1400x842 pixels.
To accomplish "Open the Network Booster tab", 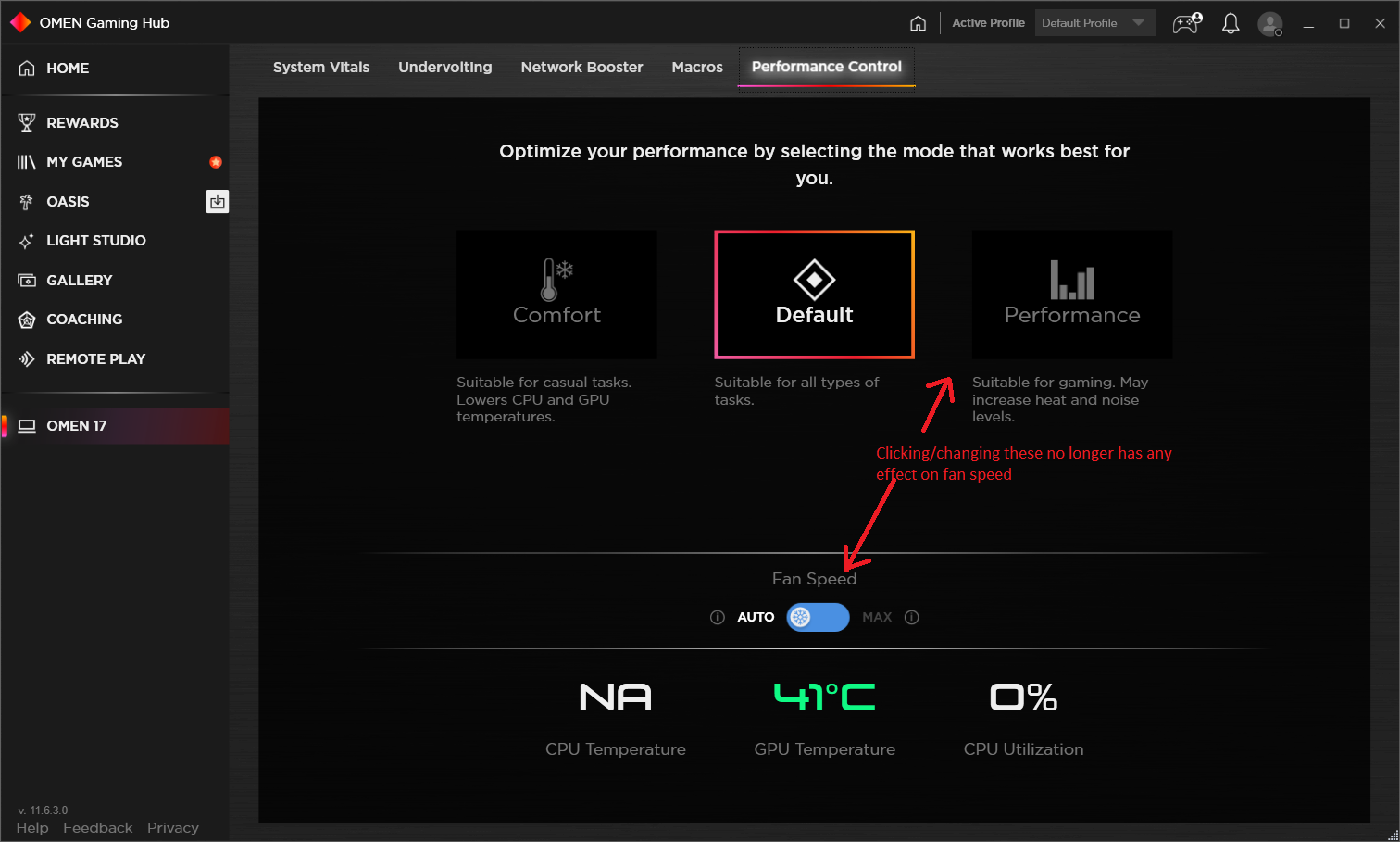I will coord(581,67).
